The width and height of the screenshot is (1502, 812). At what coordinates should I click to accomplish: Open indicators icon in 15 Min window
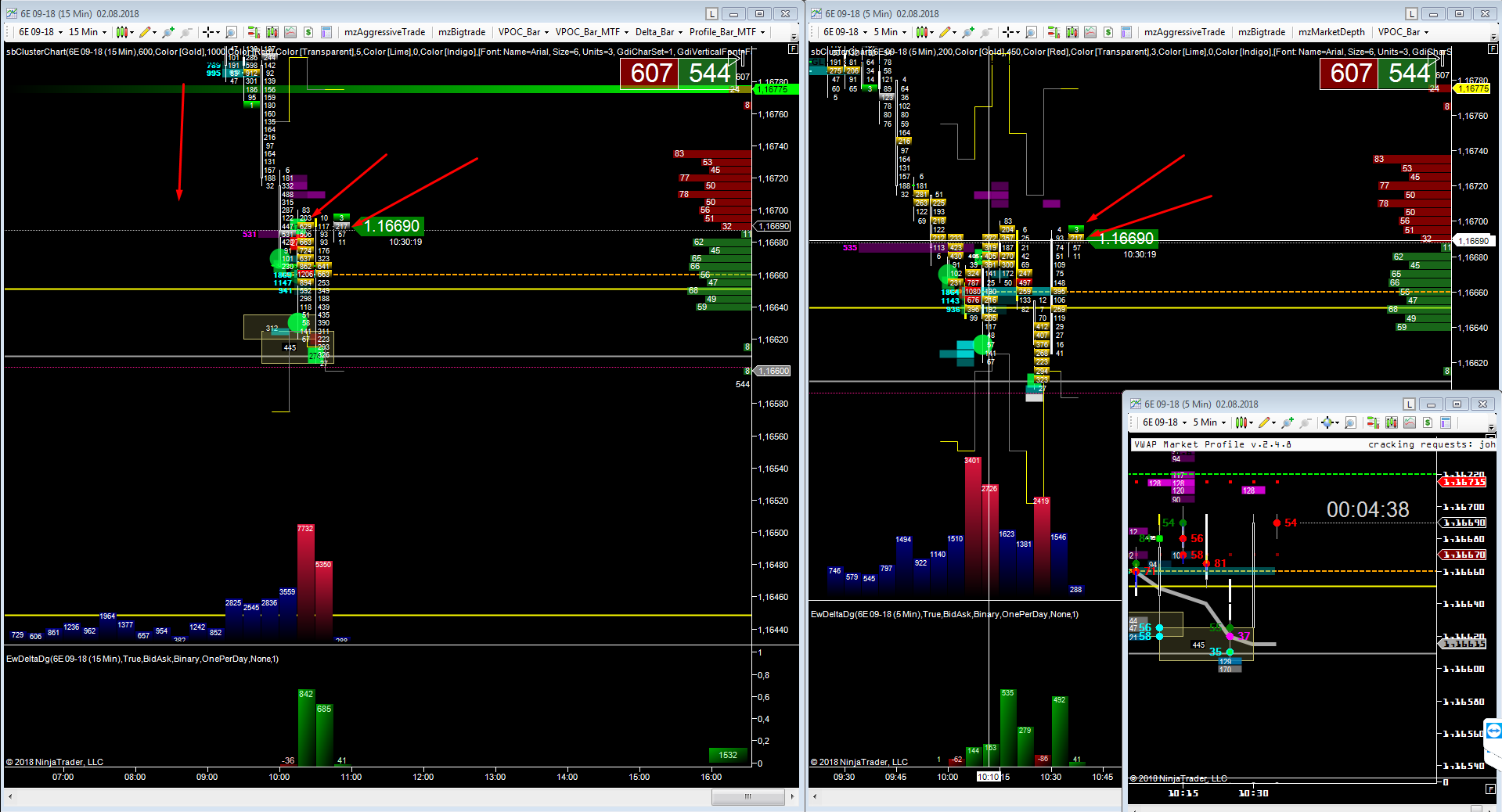(x=290, y=32)
